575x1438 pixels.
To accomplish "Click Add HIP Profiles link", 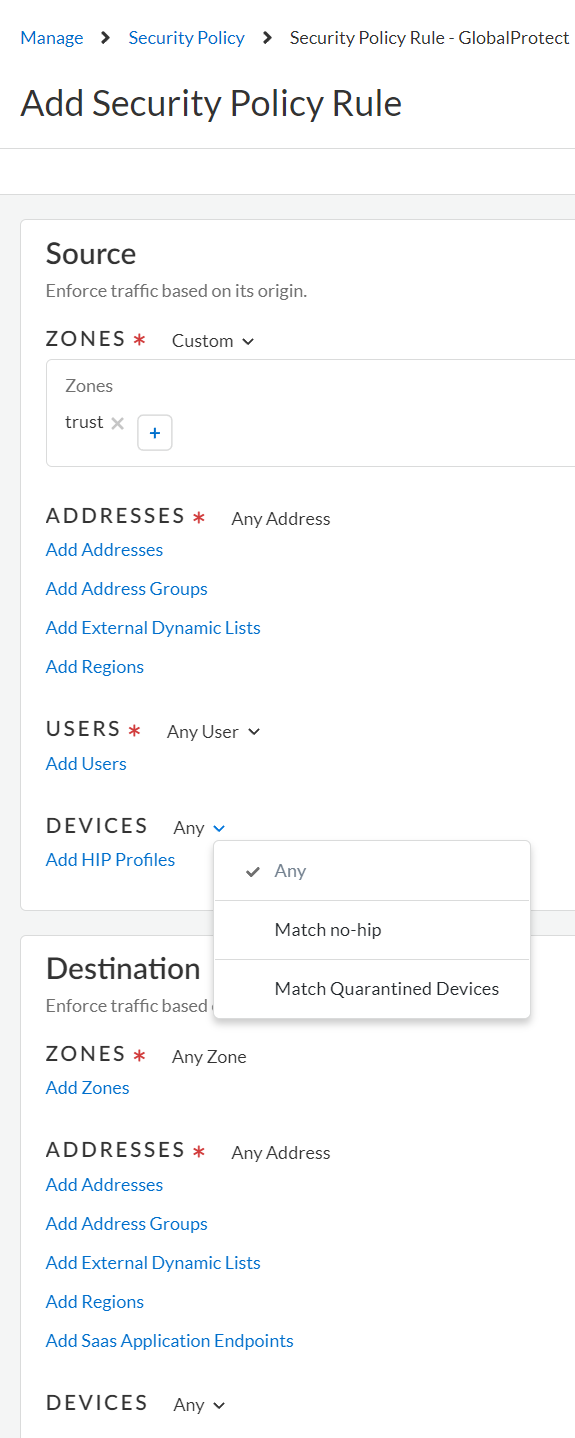I will tap(110, 860).
